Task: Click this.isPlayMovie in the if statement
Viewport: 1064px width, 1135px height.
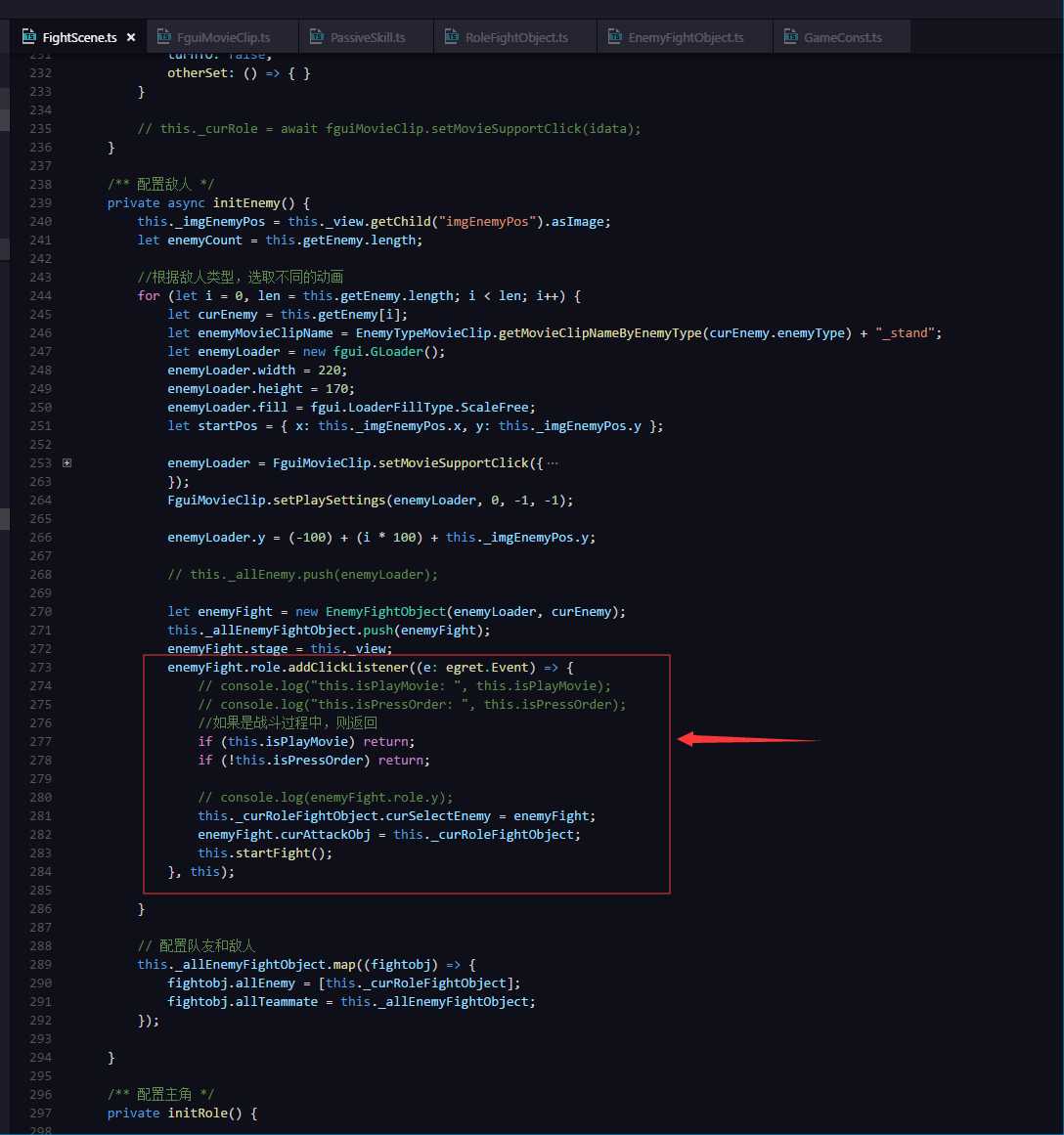Action: pos(288,741)
